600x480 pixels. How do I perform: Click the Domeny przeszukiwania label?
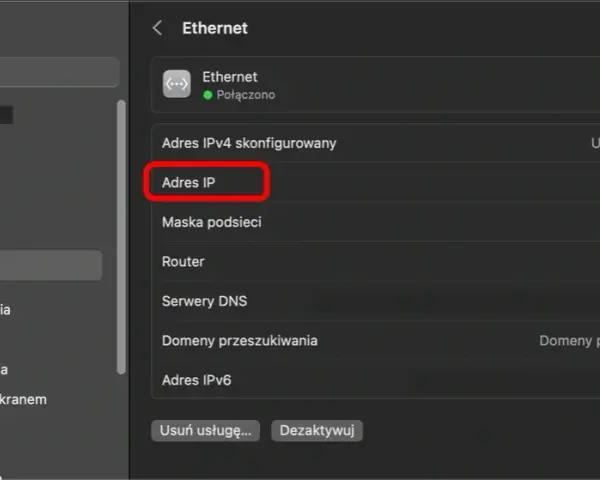[x=240, y=341]
